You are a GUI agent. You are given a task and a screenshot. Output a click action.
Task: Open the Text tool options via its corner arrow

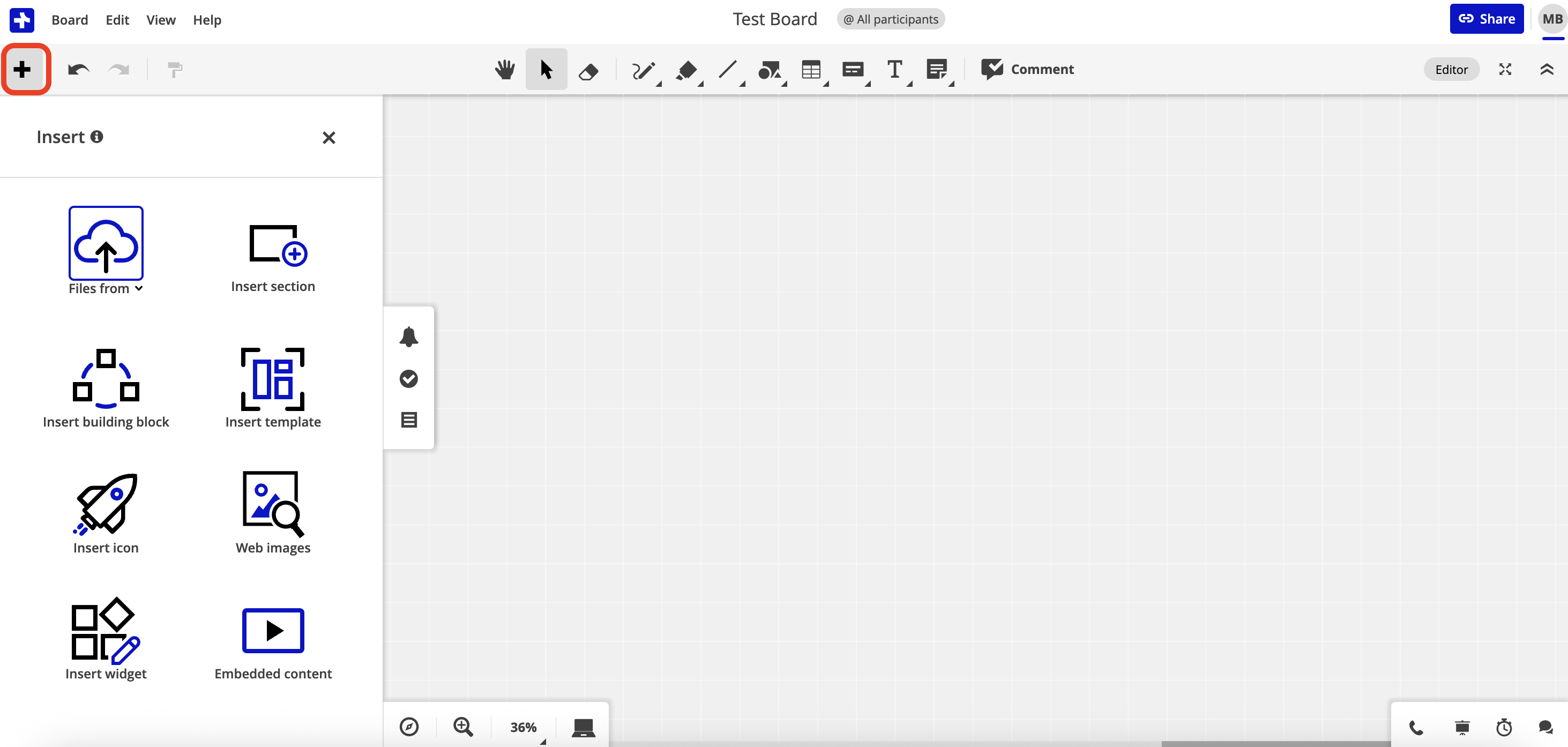[x=909, y=85]
